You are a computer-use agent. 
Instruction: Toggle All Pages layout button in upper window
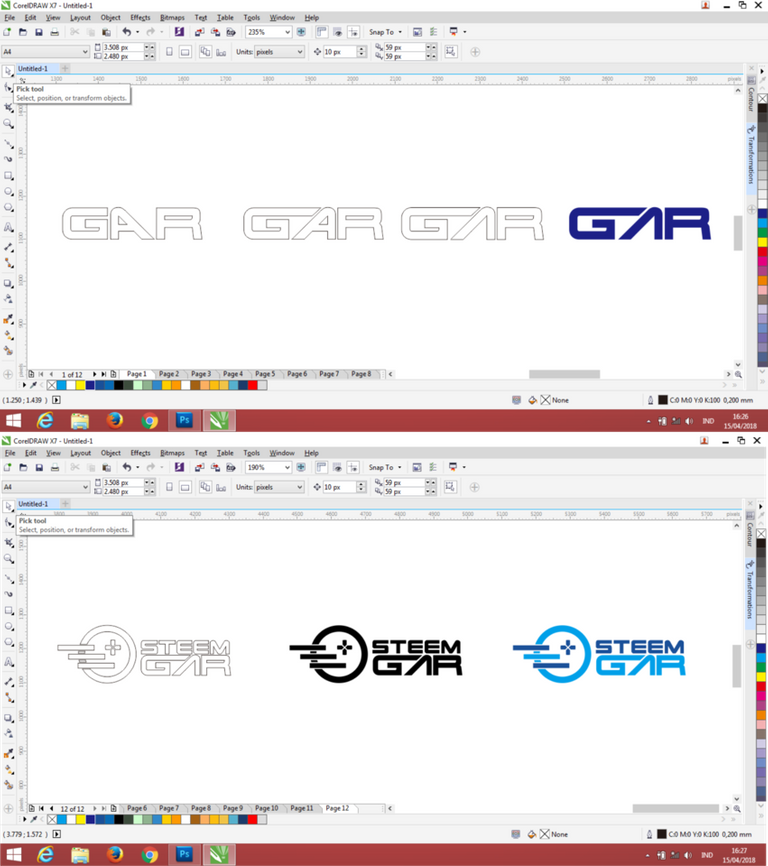pos(205,52)
